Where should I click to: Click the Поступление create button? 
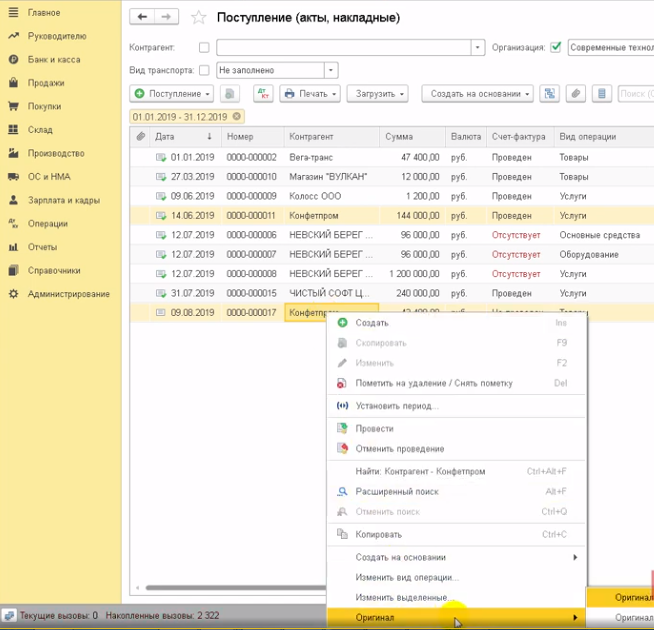[172, 94]
